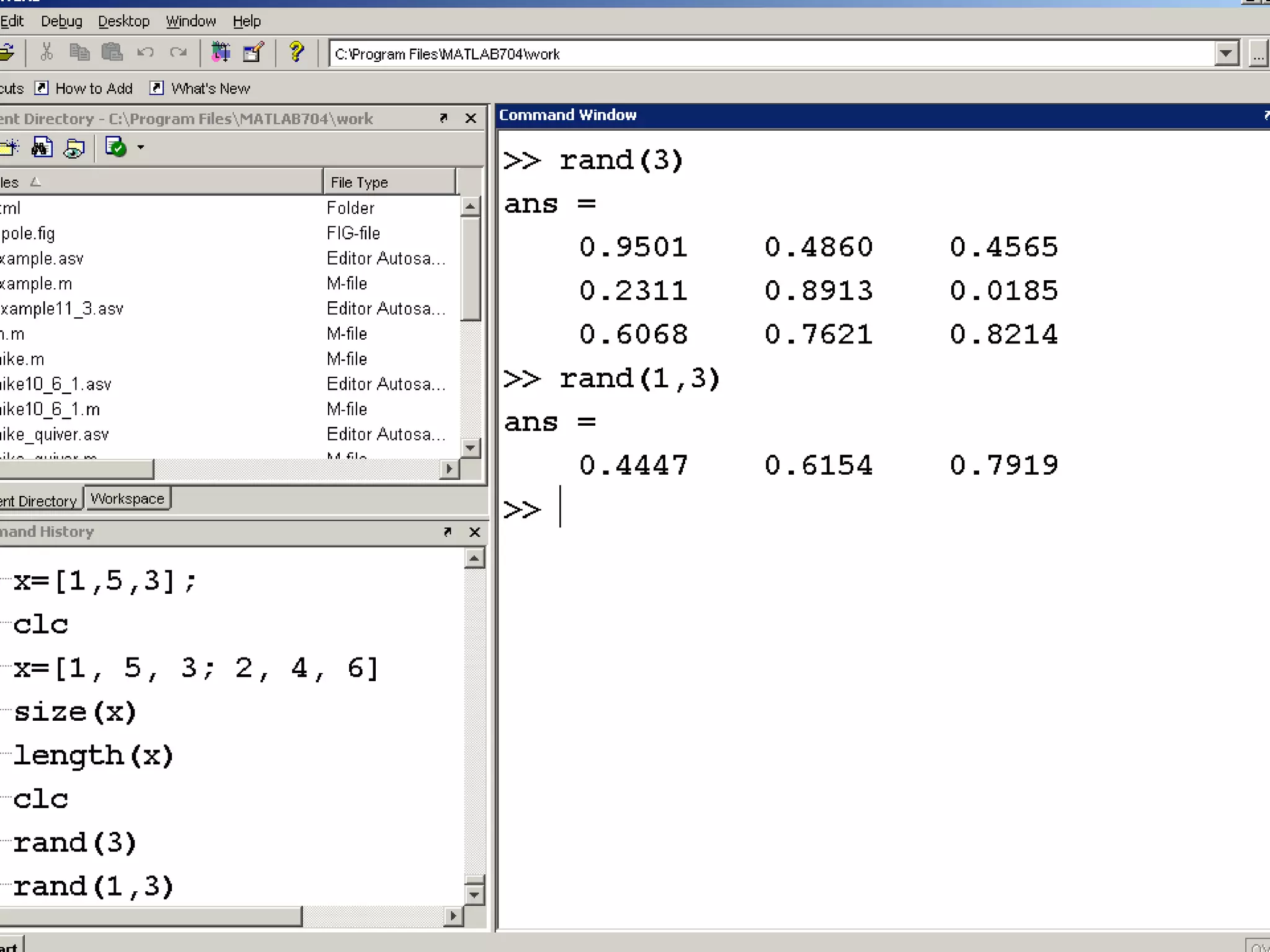Switch to the Workspace tab
The image size is (1270, 952).
point(127,499)
